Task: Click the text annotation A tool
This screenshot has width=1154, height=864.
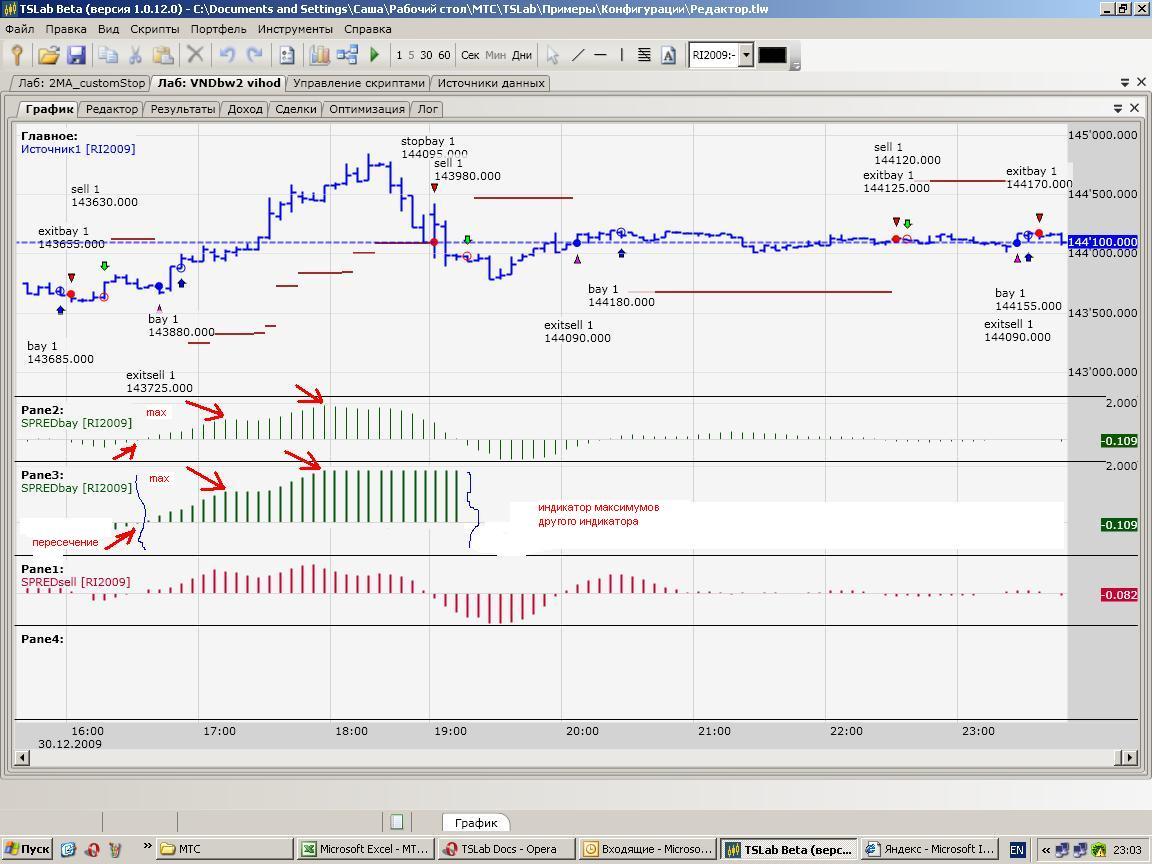Action: pyautogui.click(x=668, y=56)
